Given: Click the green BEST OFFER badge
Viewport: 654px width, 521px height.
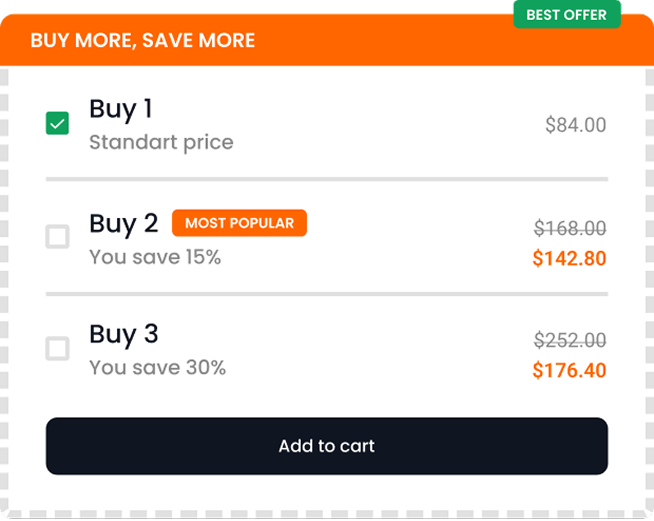Looking at the screenshot, I should [567, 15].
